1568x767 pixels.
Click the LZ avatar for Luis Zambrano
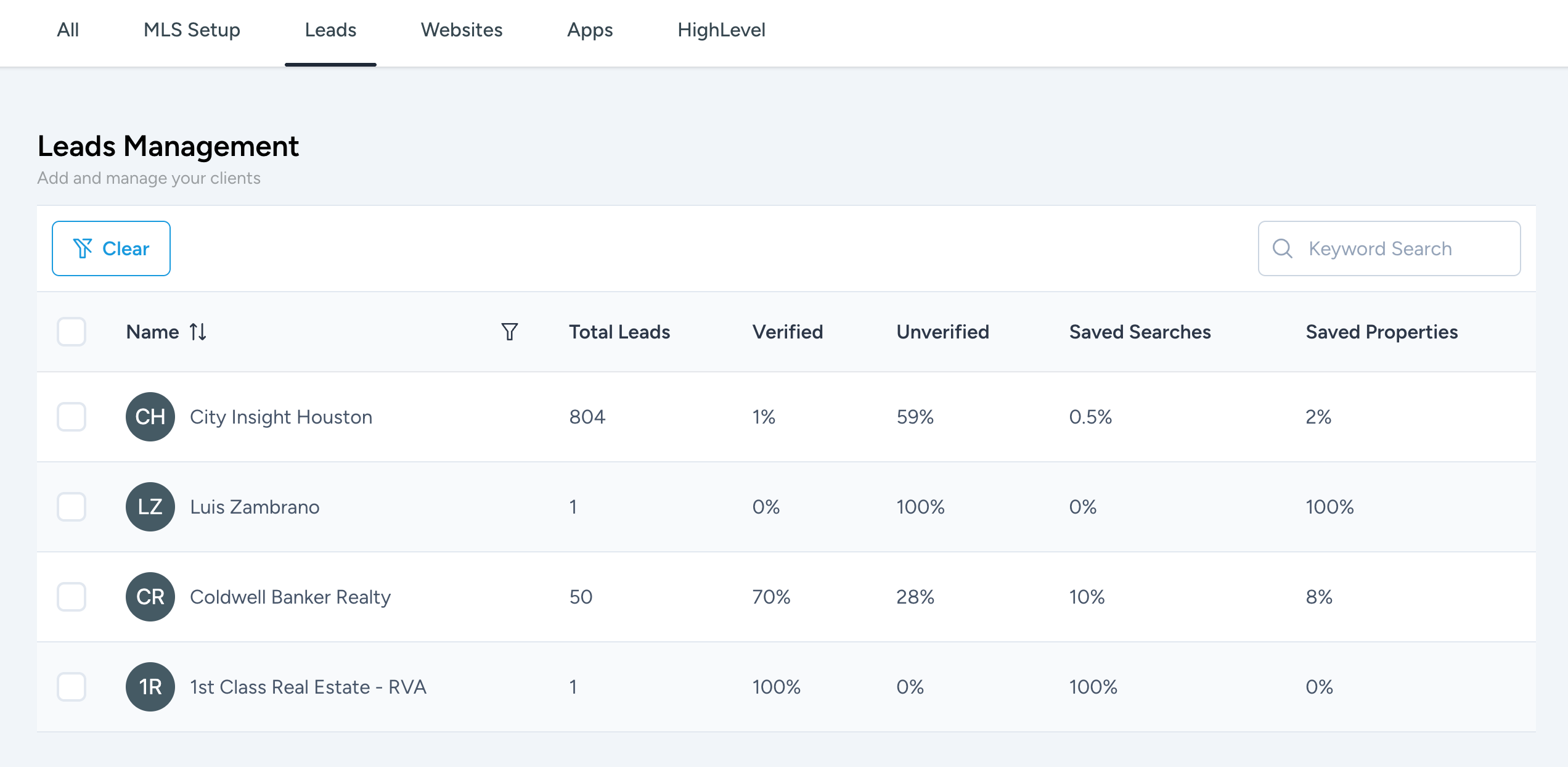coord(150,507)
